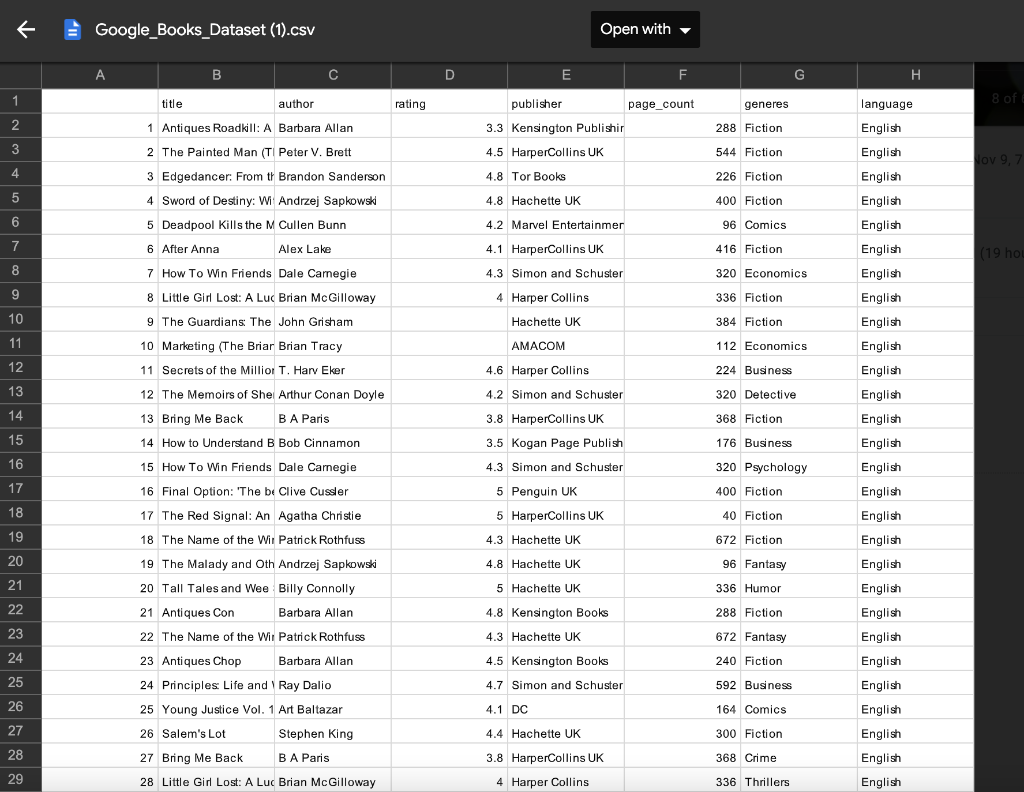This screenshot has height=792, width=1024.
Task: Go back using the back arrow
Action: click(26, 29)
